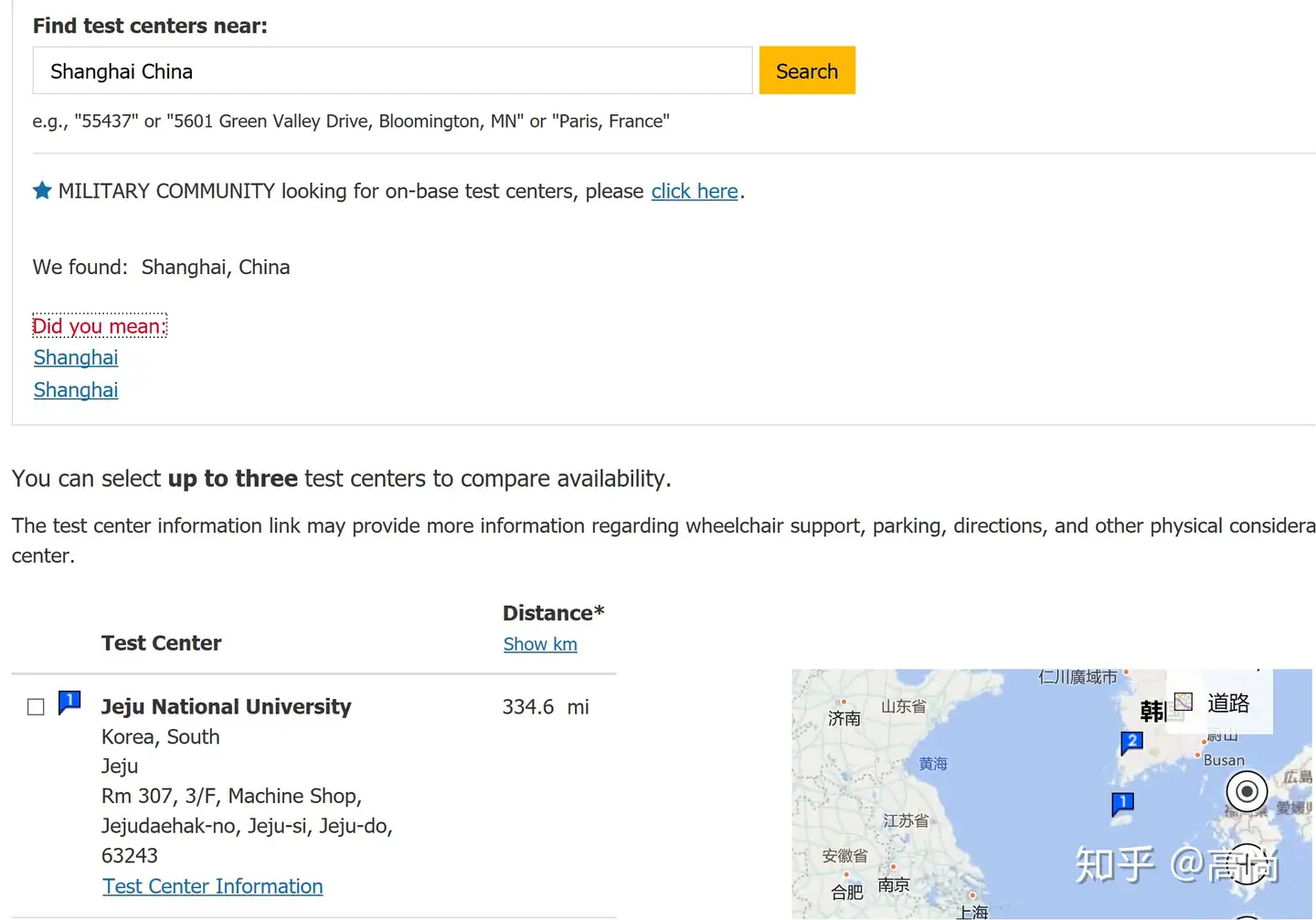Choose the second Shanghai suggestion
This screenshot has width=1316, height=920.
click(x=76, y=390)
